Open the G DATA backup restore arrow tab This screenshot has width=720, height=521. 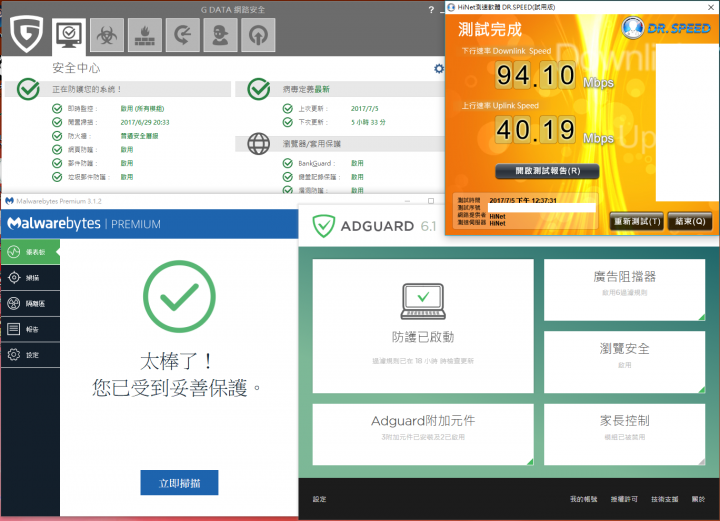[x=183, y=35]
